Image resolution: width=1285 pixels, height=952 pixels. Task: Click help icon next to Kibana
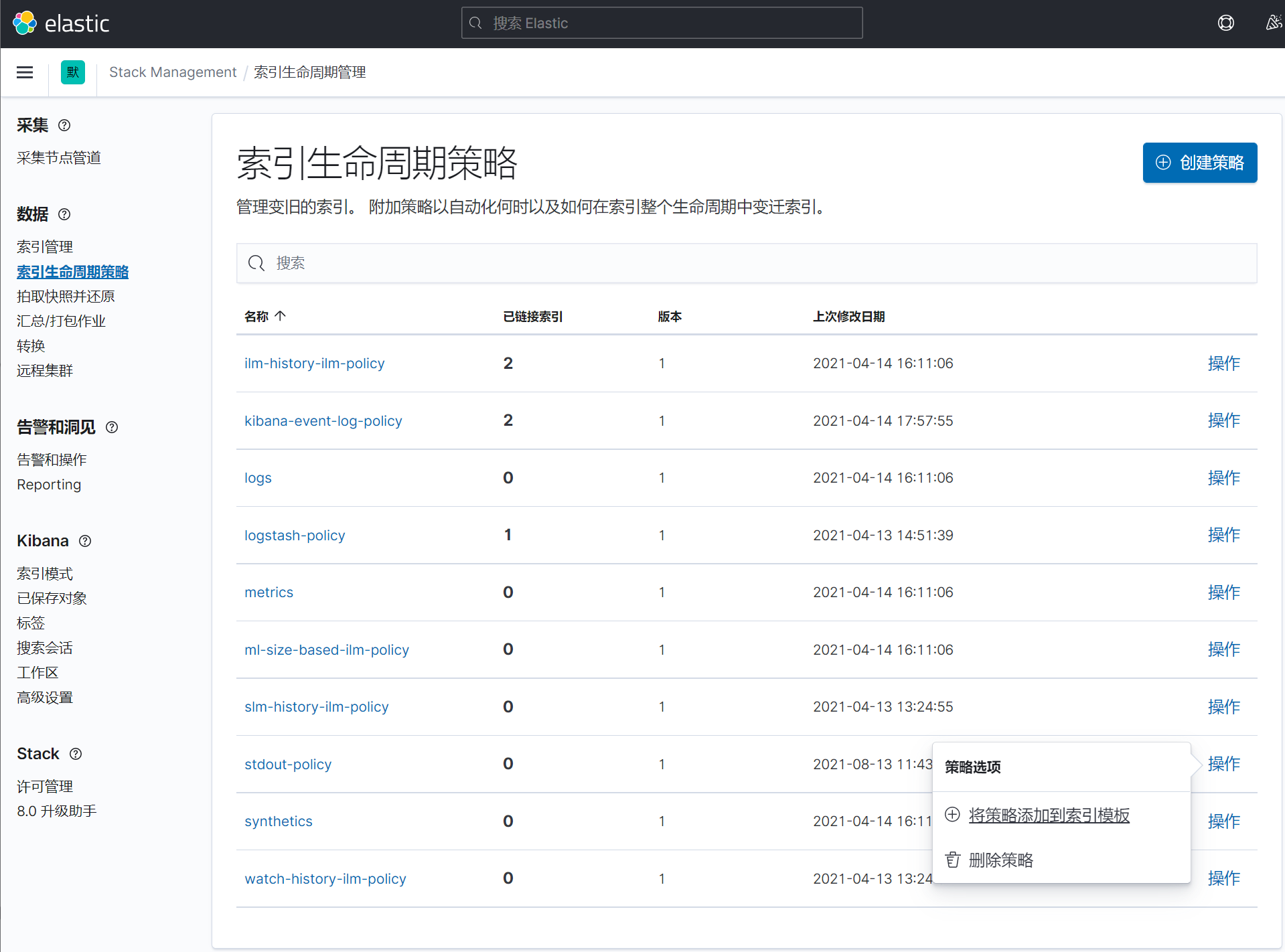(x=85, y=541)
